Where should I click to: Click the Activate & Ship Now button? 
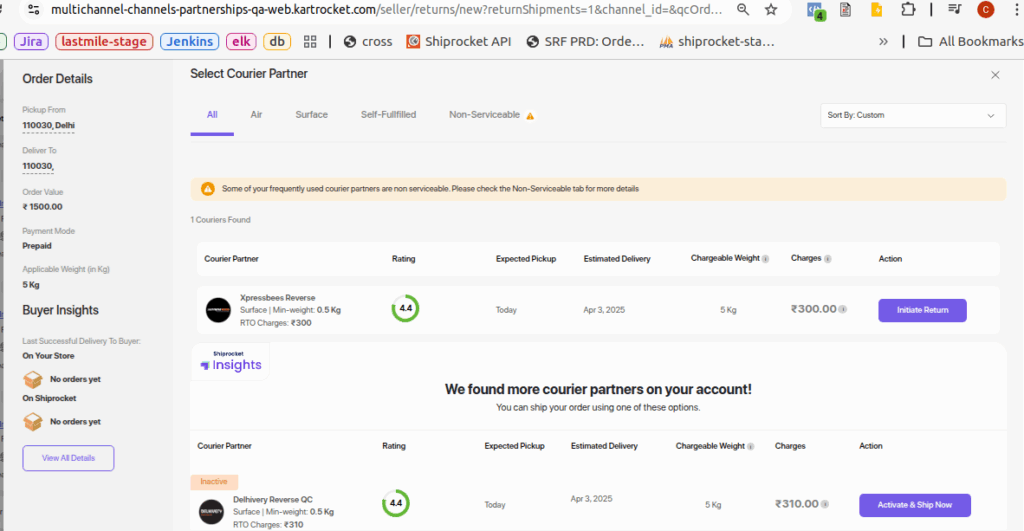[x=914, y=505]
